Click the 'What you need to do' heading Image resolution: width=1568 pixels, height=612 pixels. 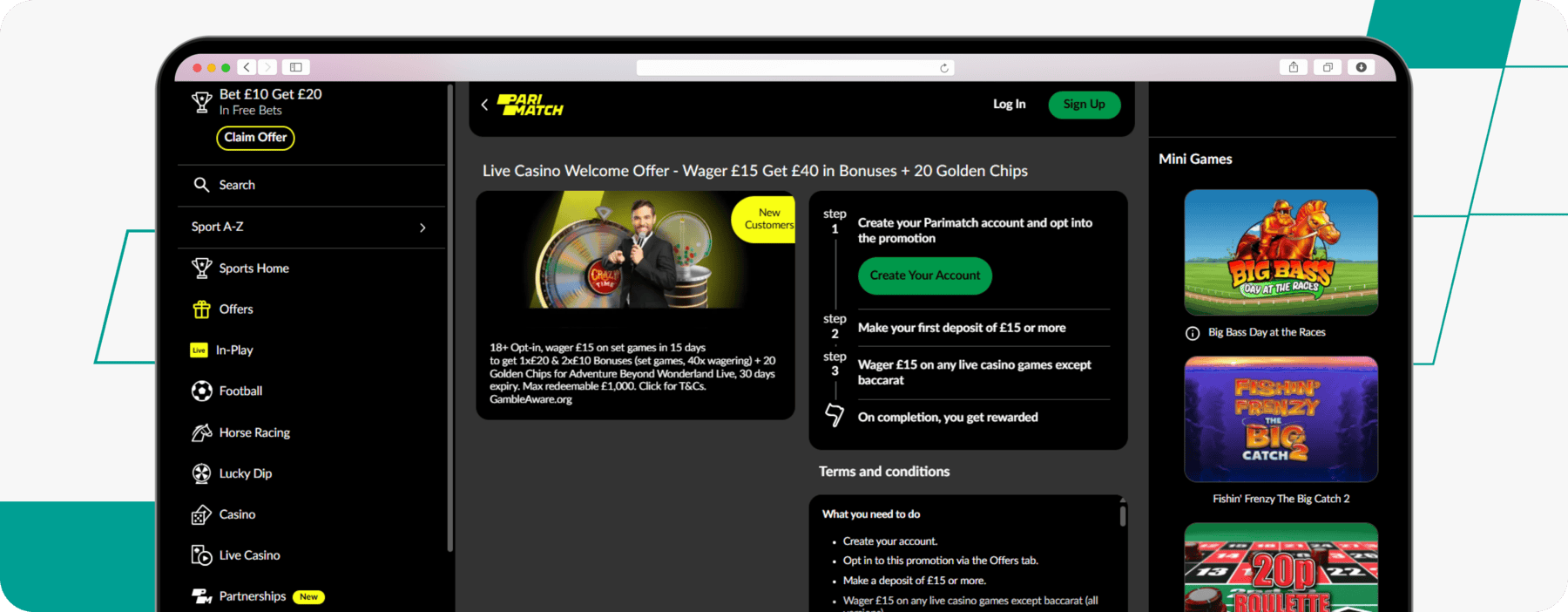[x=871, y=514]
